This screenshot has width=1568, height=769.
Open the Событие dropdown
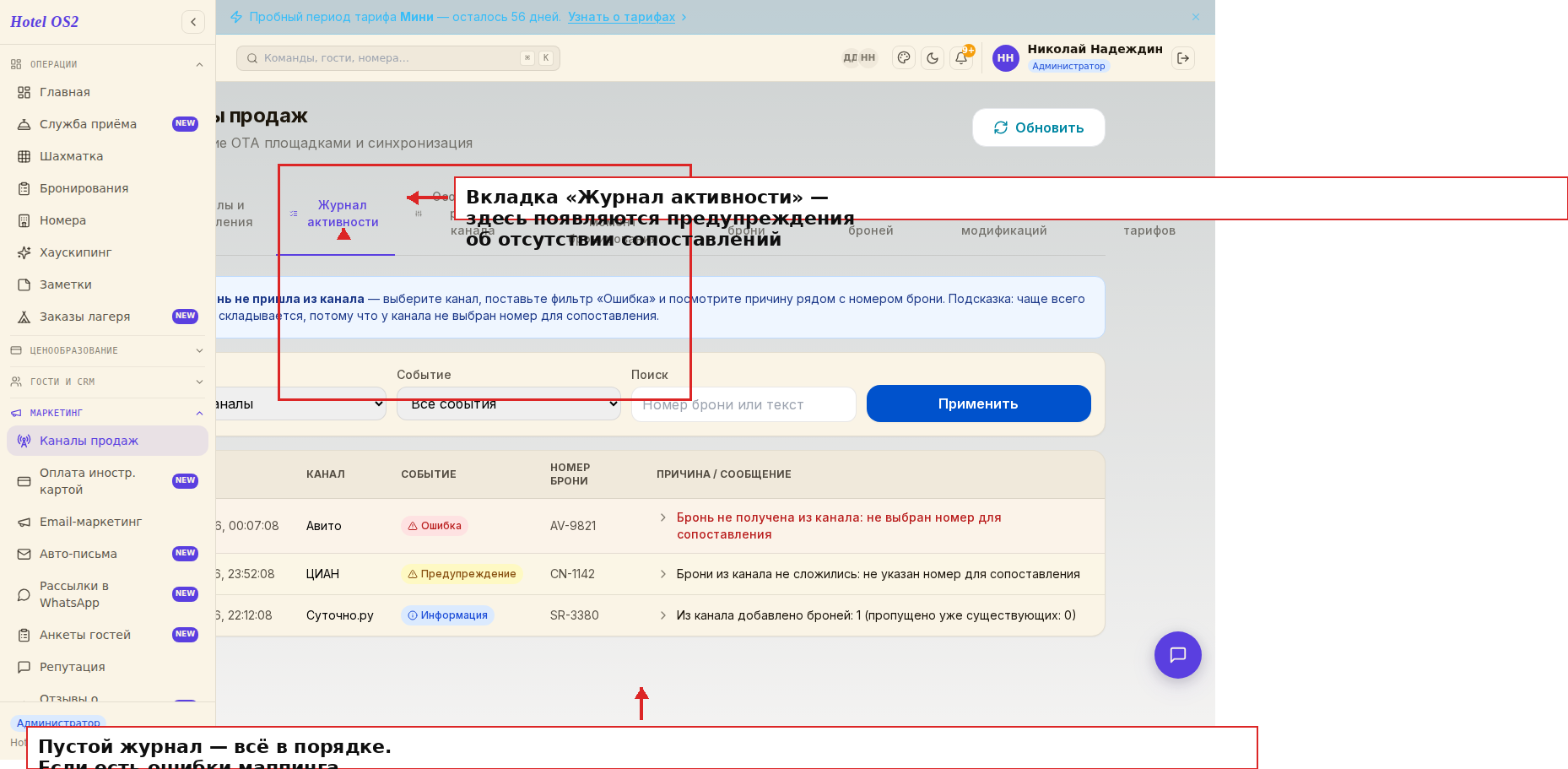(x=509, y=403)
